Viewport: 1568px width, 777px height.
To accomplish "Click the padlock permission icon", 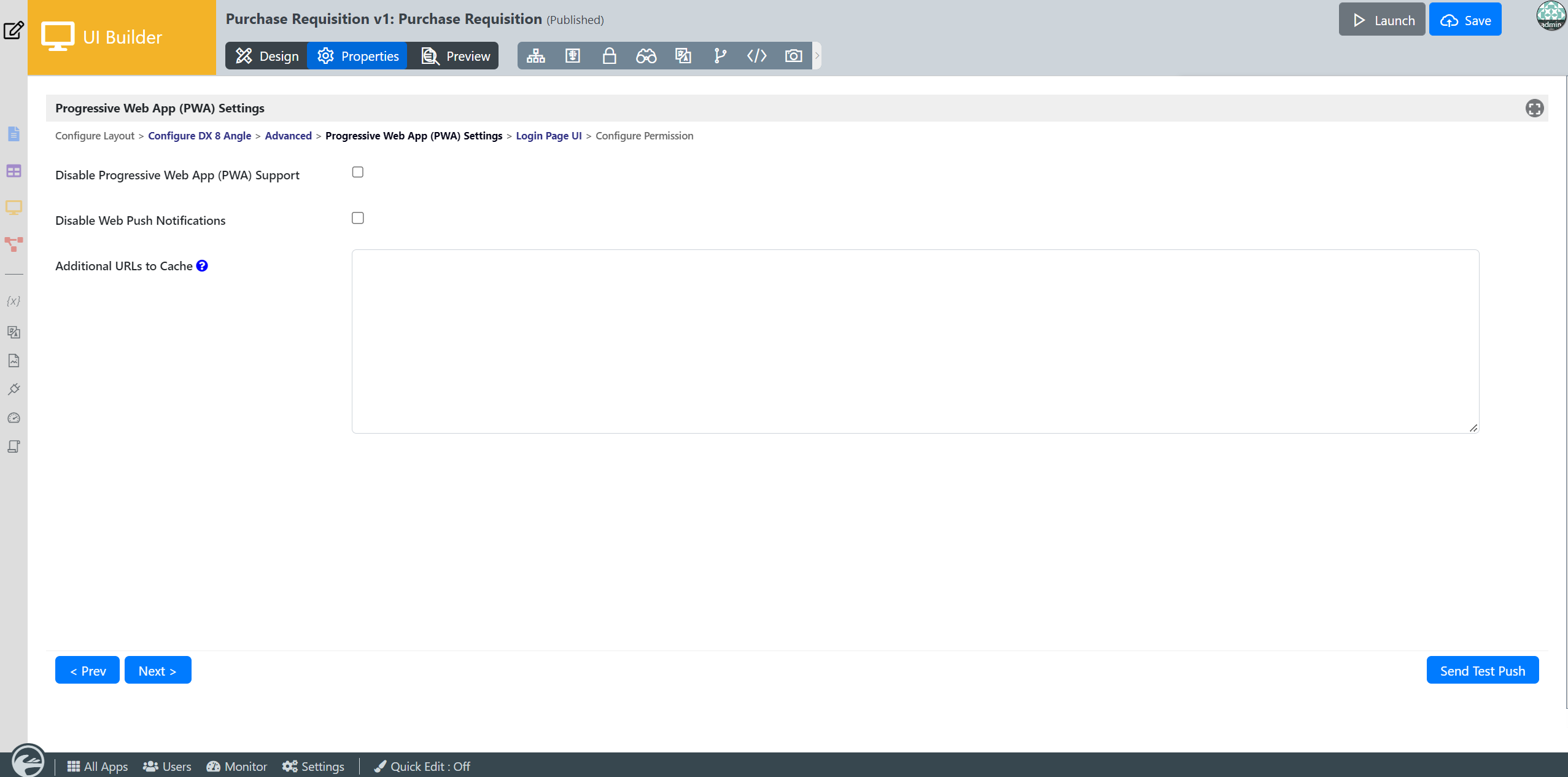I will point(609,56).
